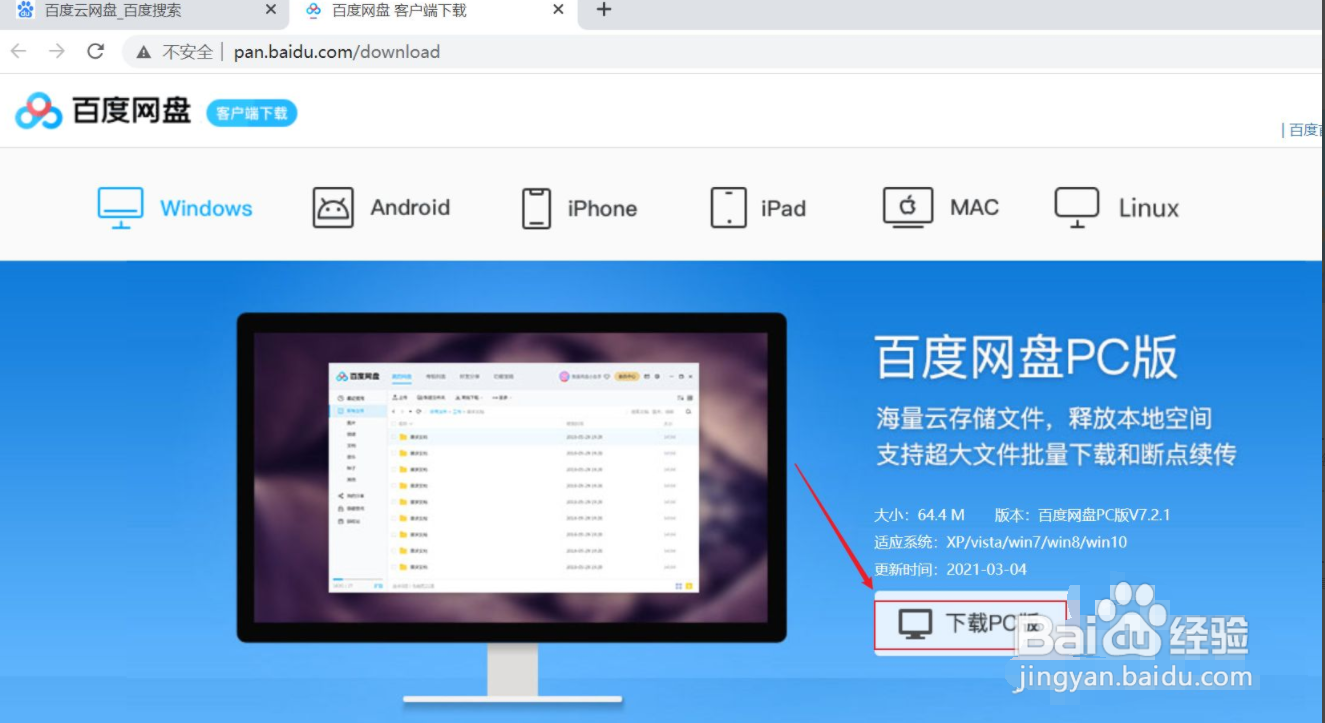Click text 支持超大文件批量下载和断点续传
Screen dimensions: 1325x723
pyautogui.click(x=1056, y=455)
